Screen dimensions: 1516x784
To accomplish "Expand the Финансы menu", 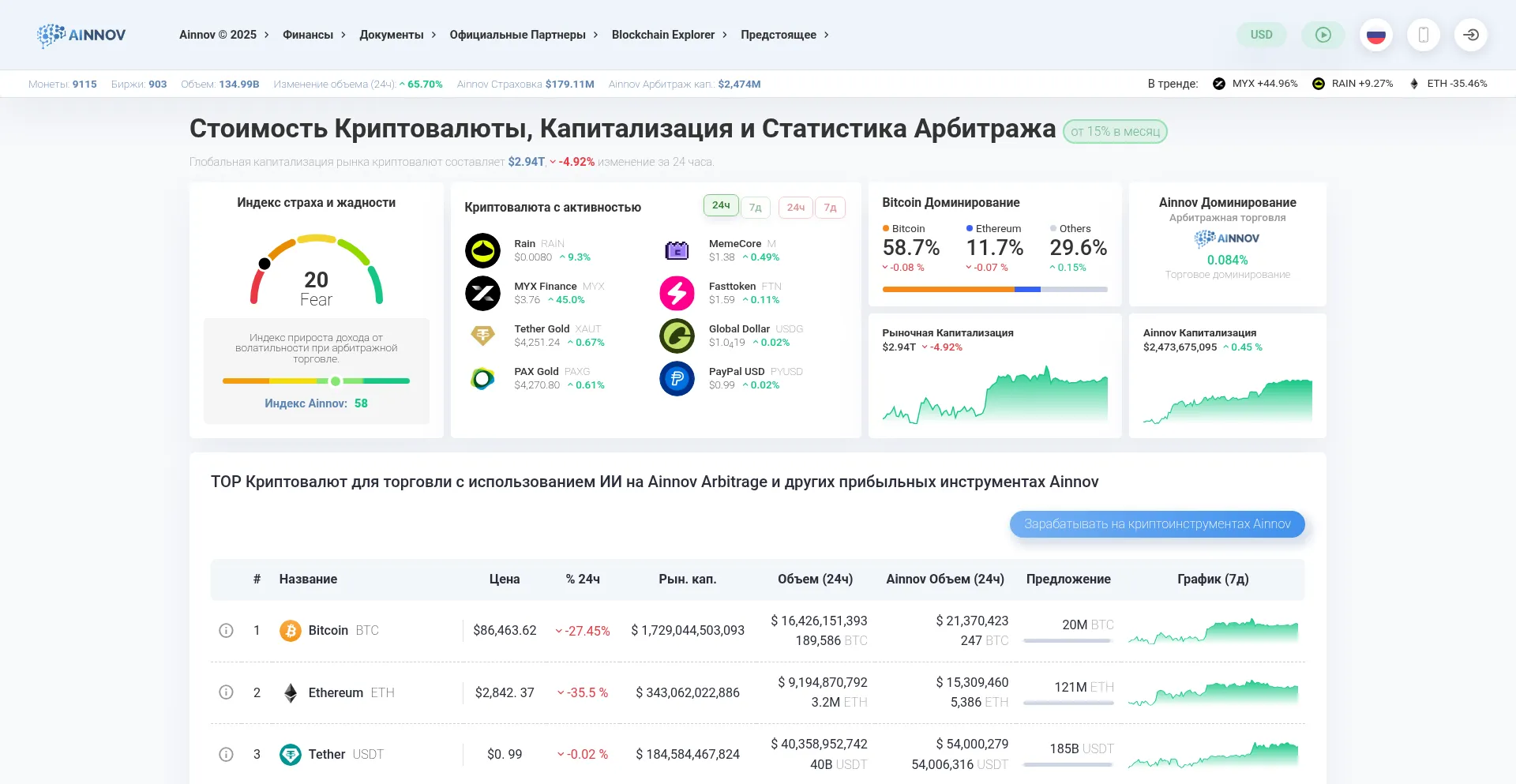I will pos(313,35).
